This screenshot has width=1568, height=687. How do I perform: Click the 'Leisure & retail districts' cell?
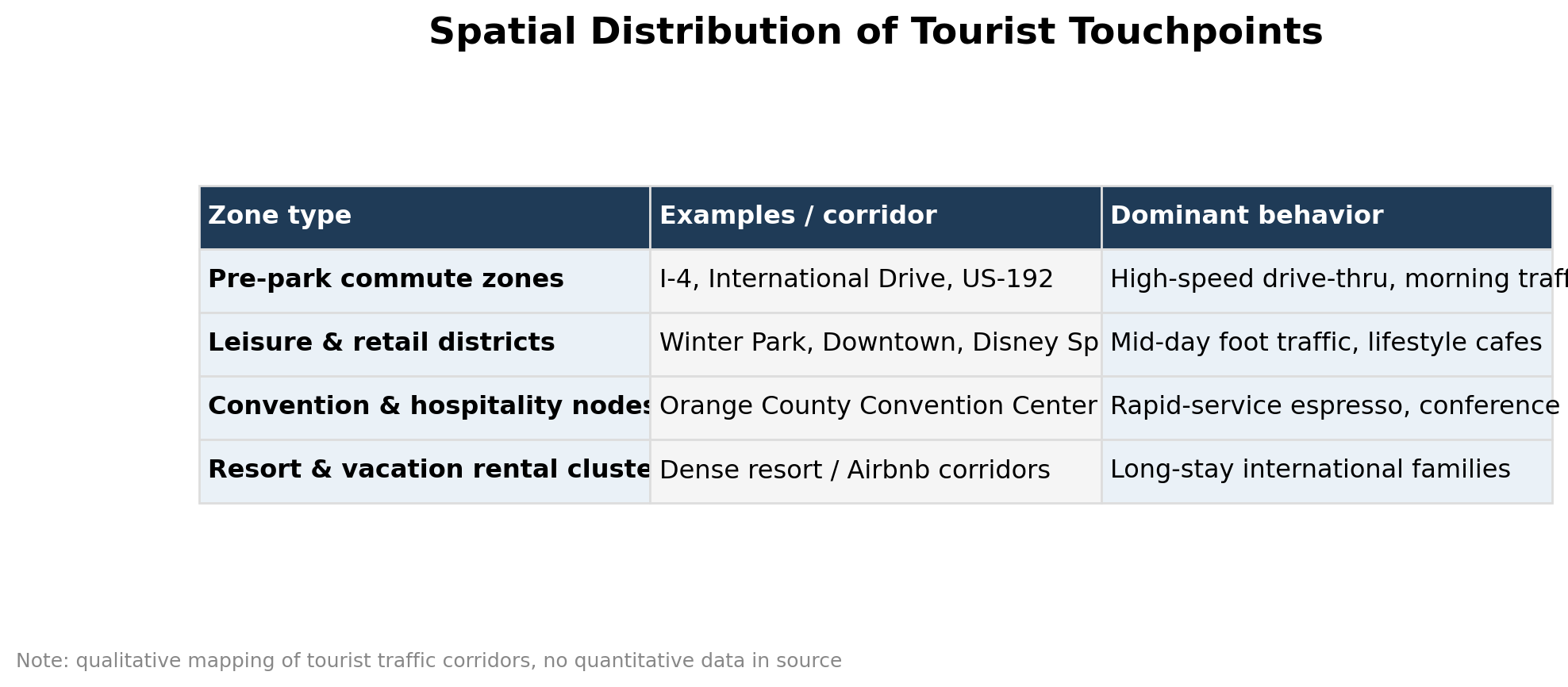425,344
